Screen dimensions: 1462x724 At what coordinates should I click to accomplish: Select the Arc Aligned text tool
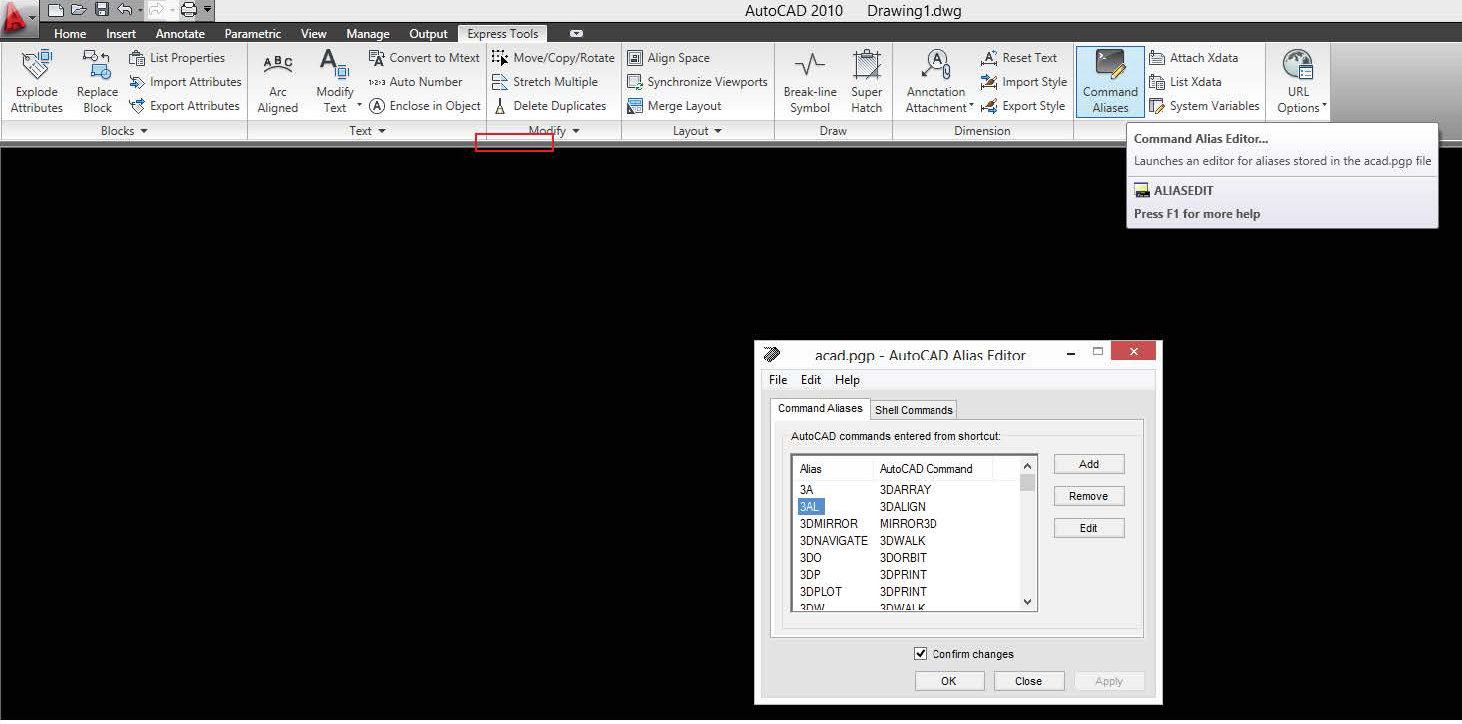278,81
